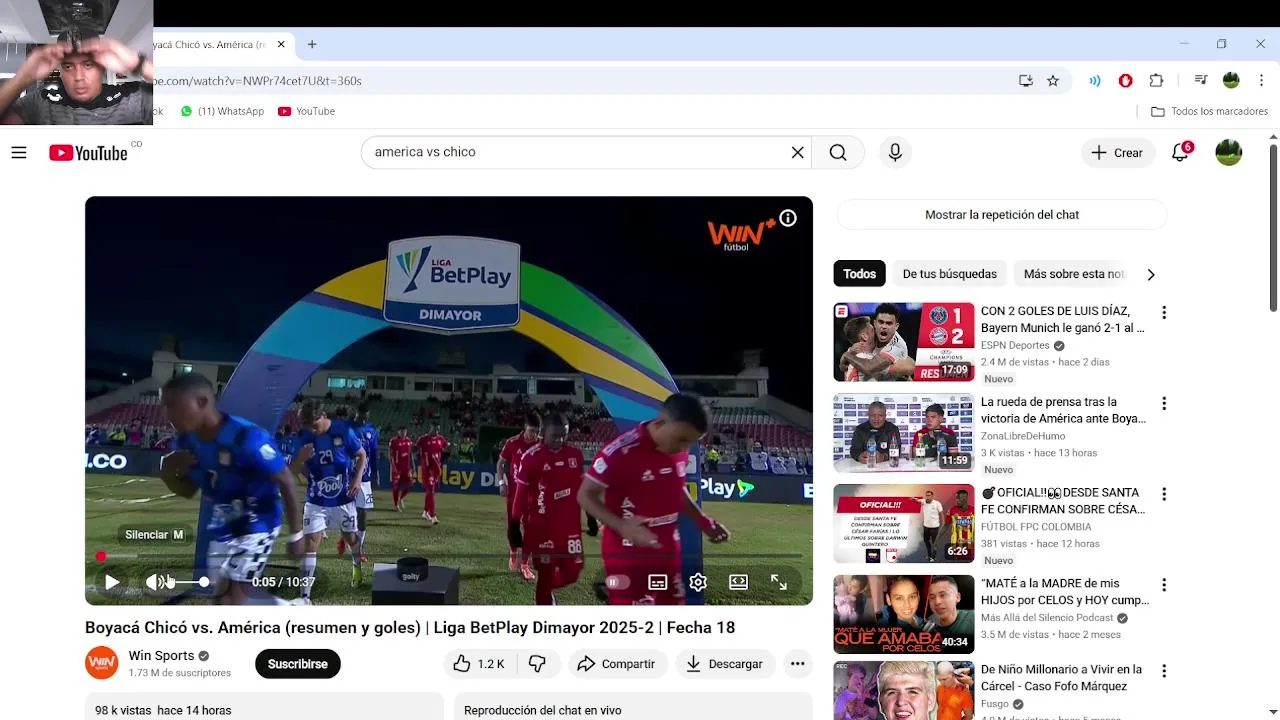Open the account avatar menu on YouTube
Viewport: 1280px width, 720px height.
(x=1228, y=152)
